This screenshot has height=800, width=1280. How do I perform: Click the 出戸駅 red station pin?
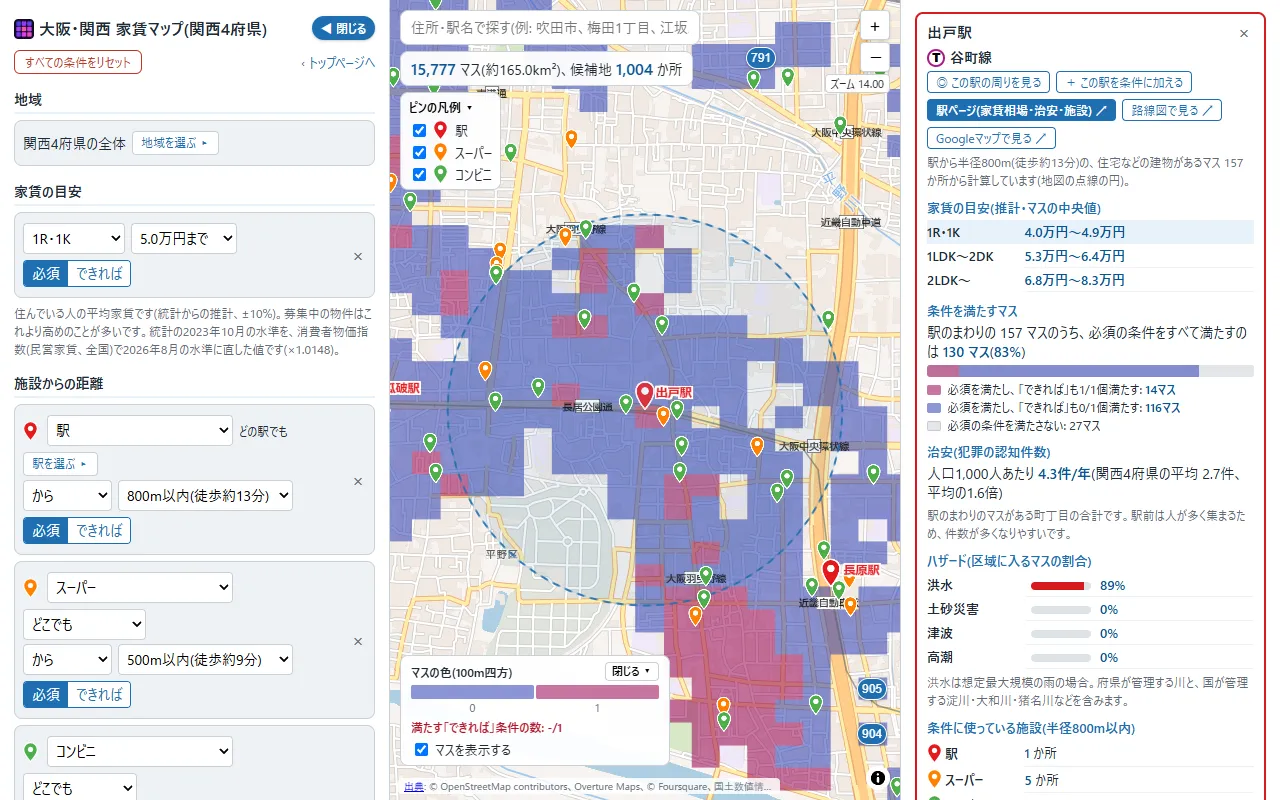645,396
